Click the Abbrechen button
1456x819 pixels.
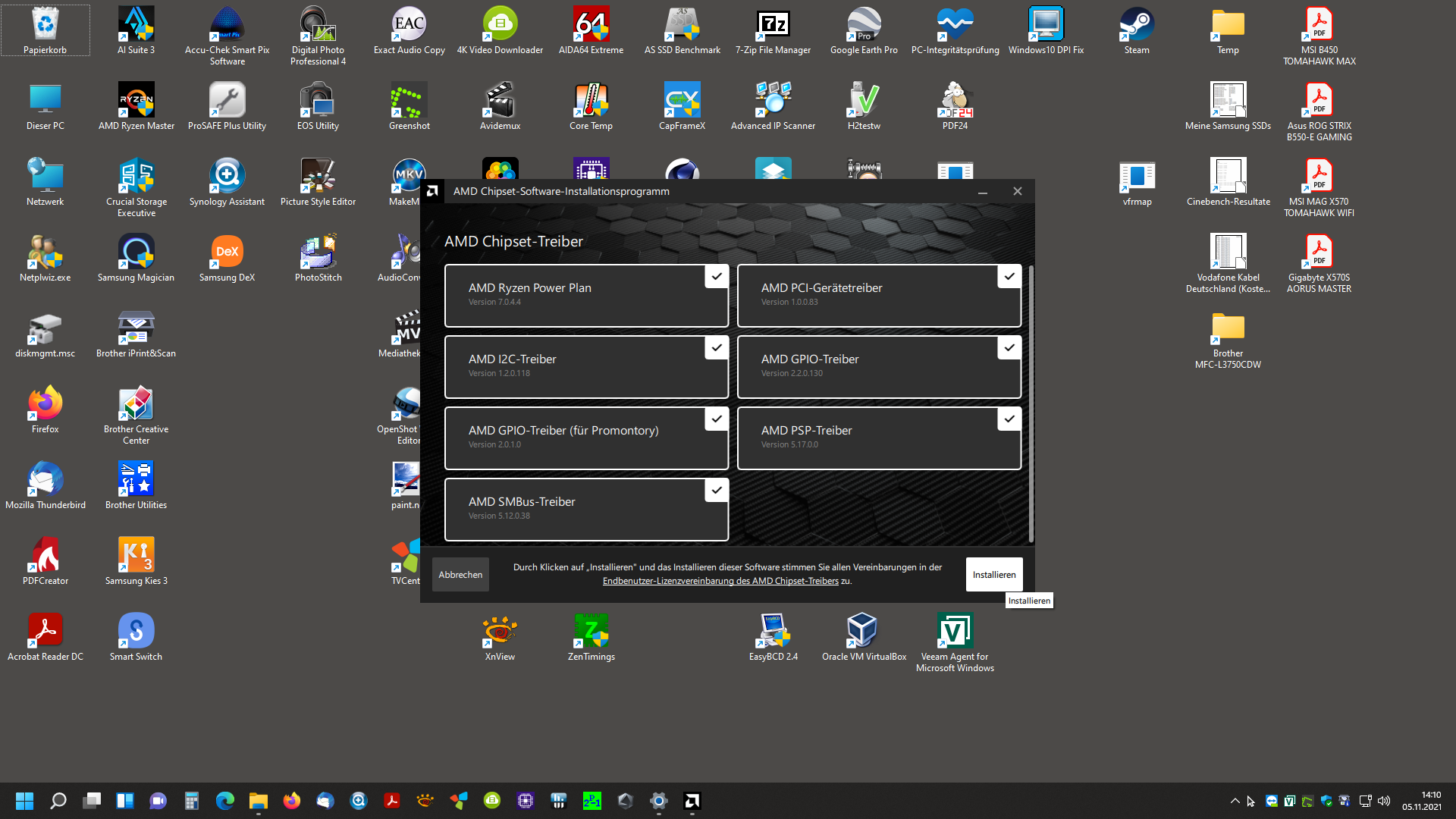click(x=460, y=575)
